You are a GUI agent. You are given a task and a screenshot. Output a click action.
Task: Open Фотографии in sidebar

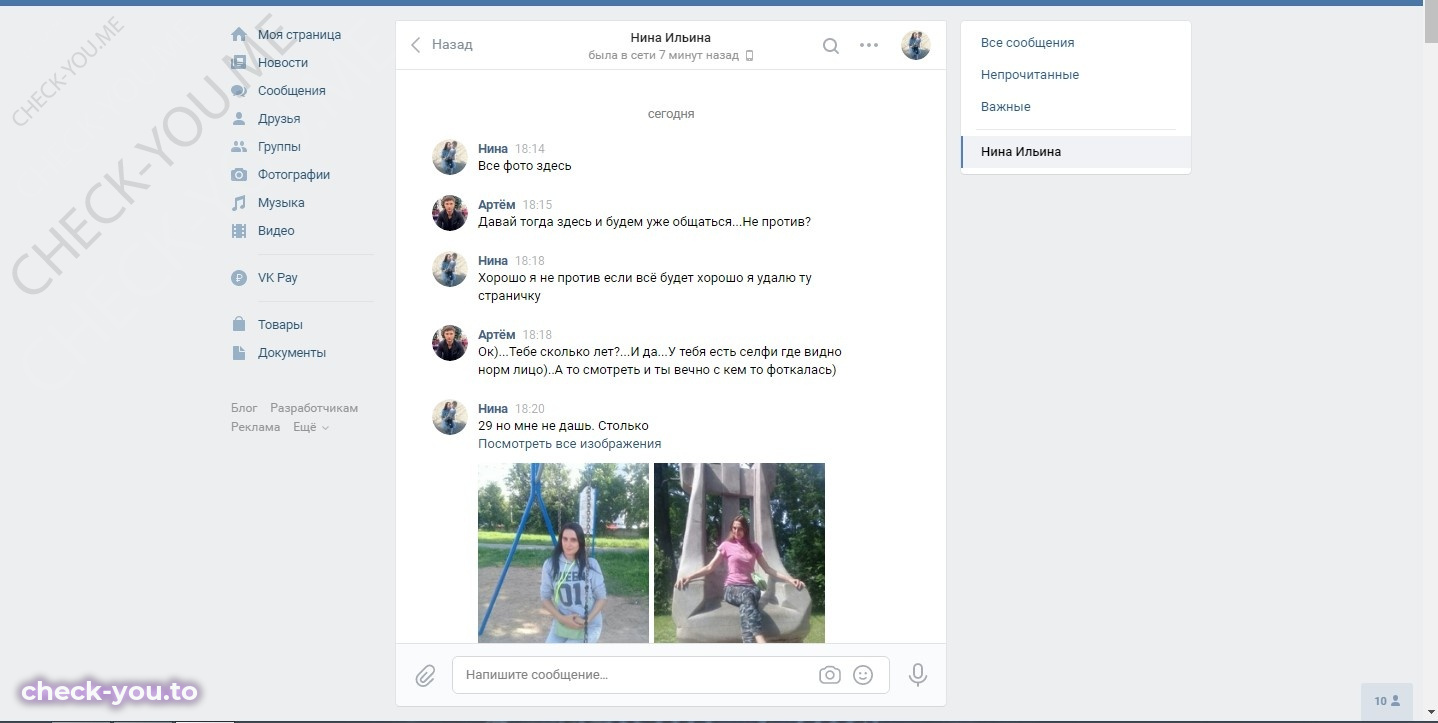[294, 175]
